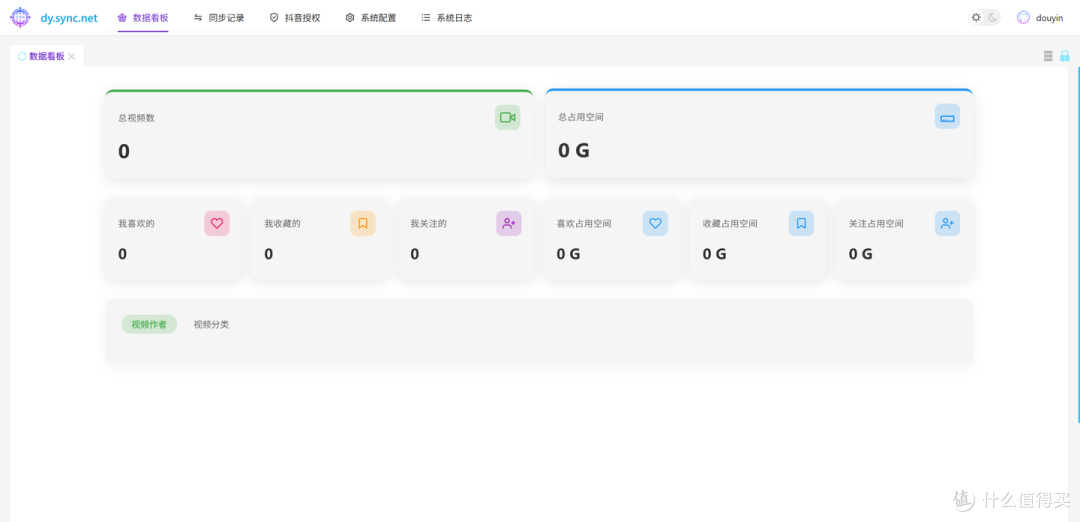
Task: Click the 0 G total space value
Action: pyautogui.click(x=574, y=150)
